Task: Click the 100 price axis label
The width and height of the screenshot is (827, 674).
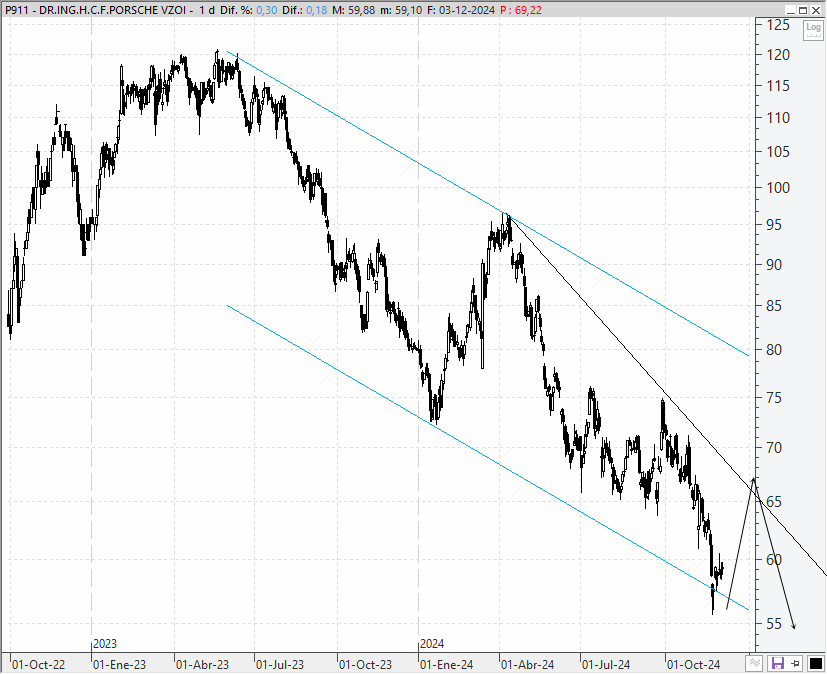Action: [778, 188]
